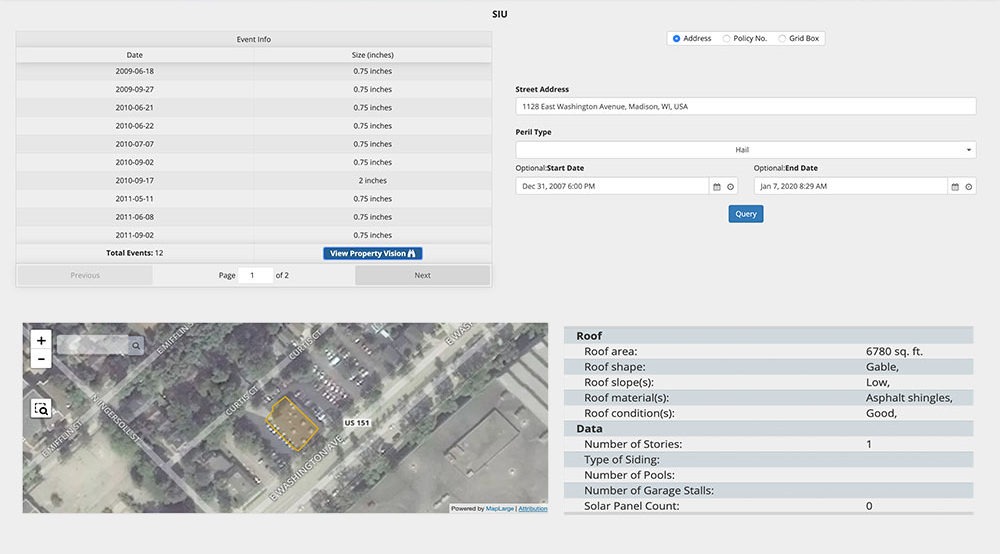The image size is (1000, 554).
Task: Select event date 2011-05-11
Action: click(135, 199)
